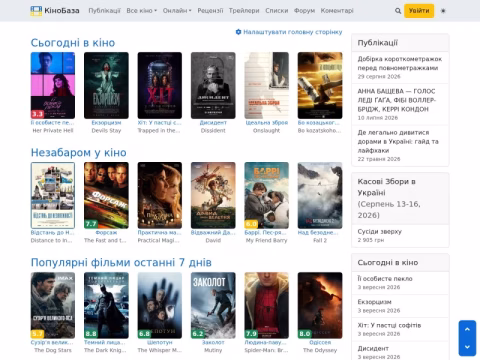This screenshot has height=360, width=480.
Task: Open the Devils Stay movie poster
Action: coord(106,85)
